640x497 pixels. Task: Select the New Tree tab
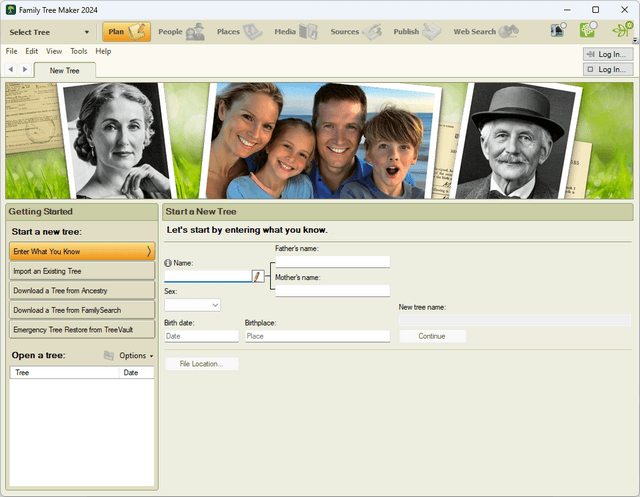pos(64,70)
